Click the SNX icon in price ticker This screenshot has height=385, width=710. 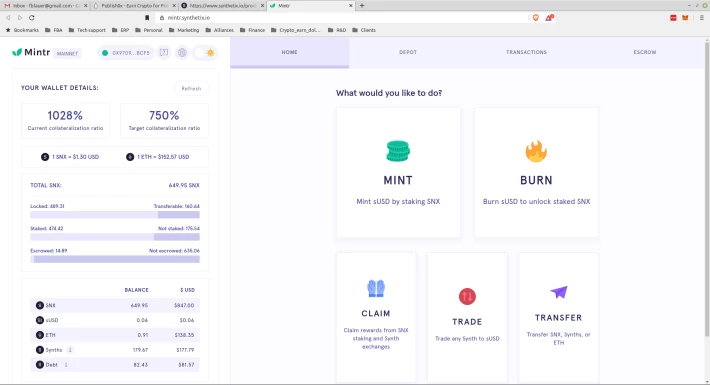45,157
